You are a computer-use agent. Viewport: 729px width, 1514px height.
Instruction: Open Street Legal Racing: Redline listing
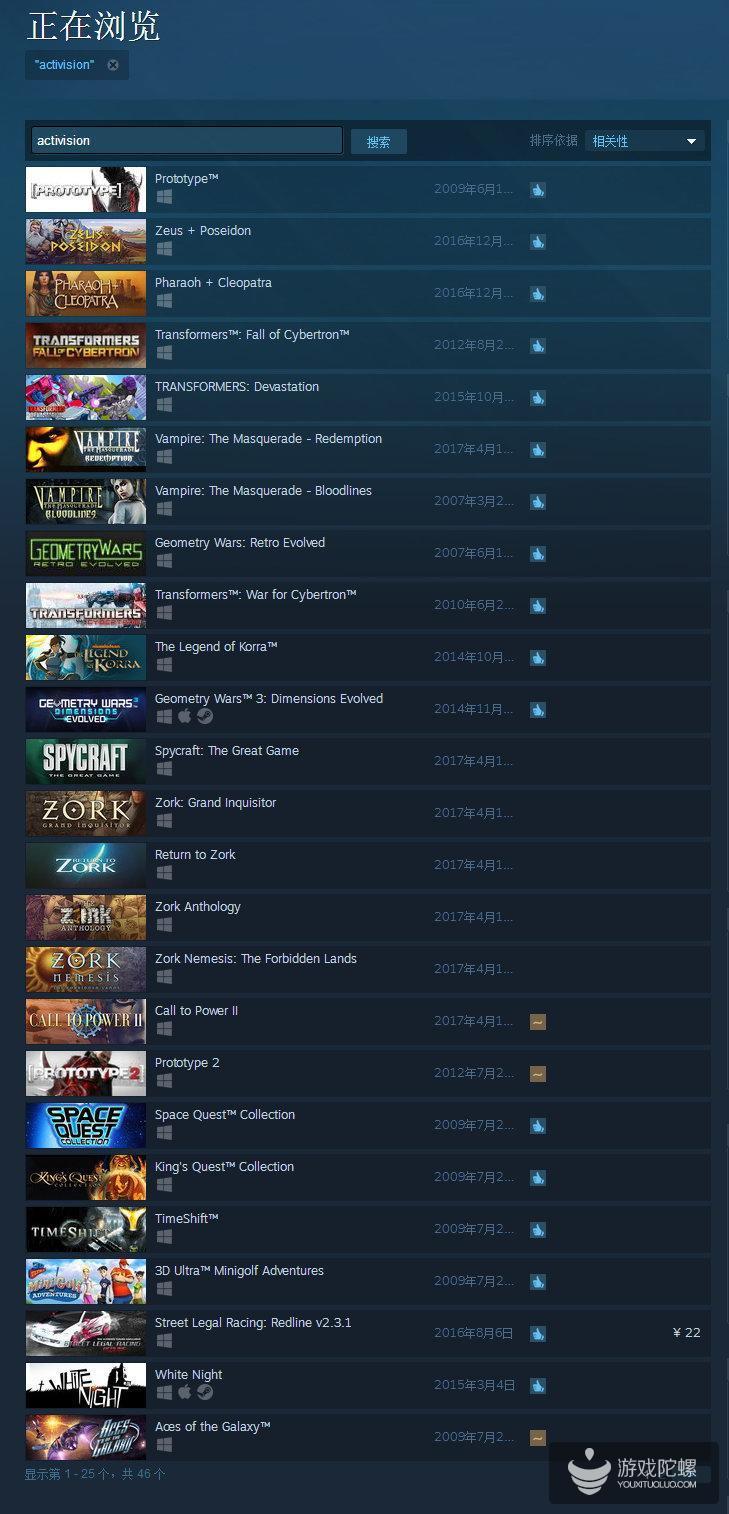pyautogui.click(x=368, y=1333)
